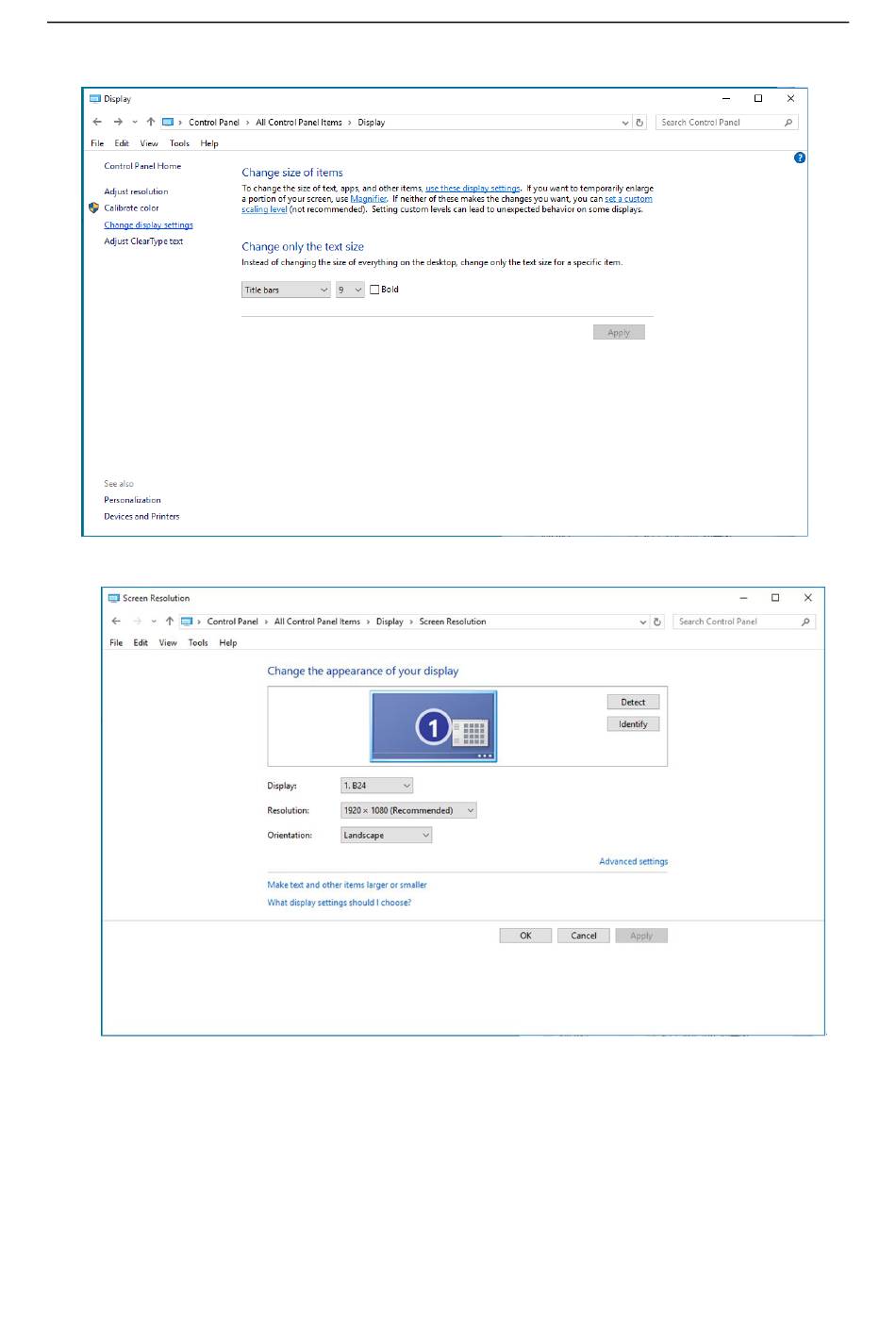This screenshot has height=1328, width=896.
Task: Open View menu in Display window
Action: 149,143
